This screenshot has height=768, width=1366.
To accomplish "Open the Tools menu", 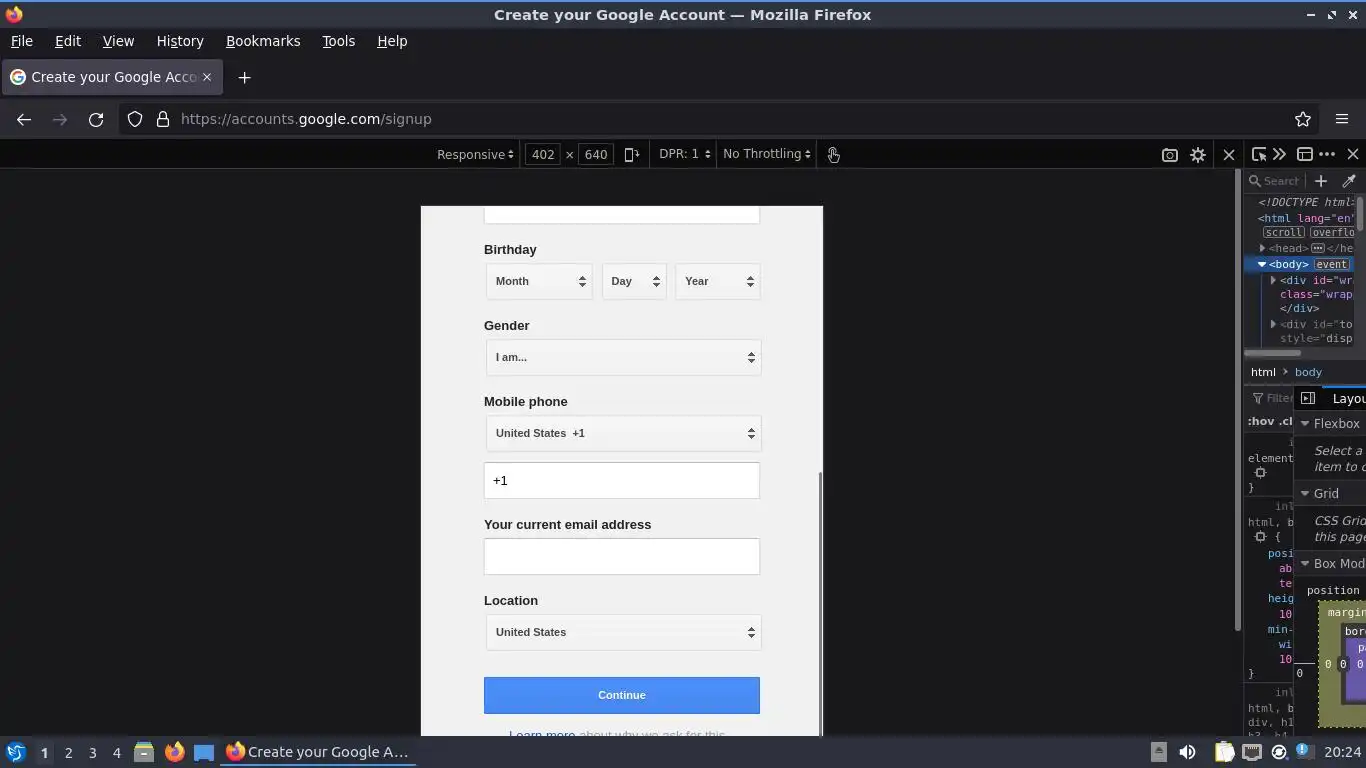I will 339,41.
